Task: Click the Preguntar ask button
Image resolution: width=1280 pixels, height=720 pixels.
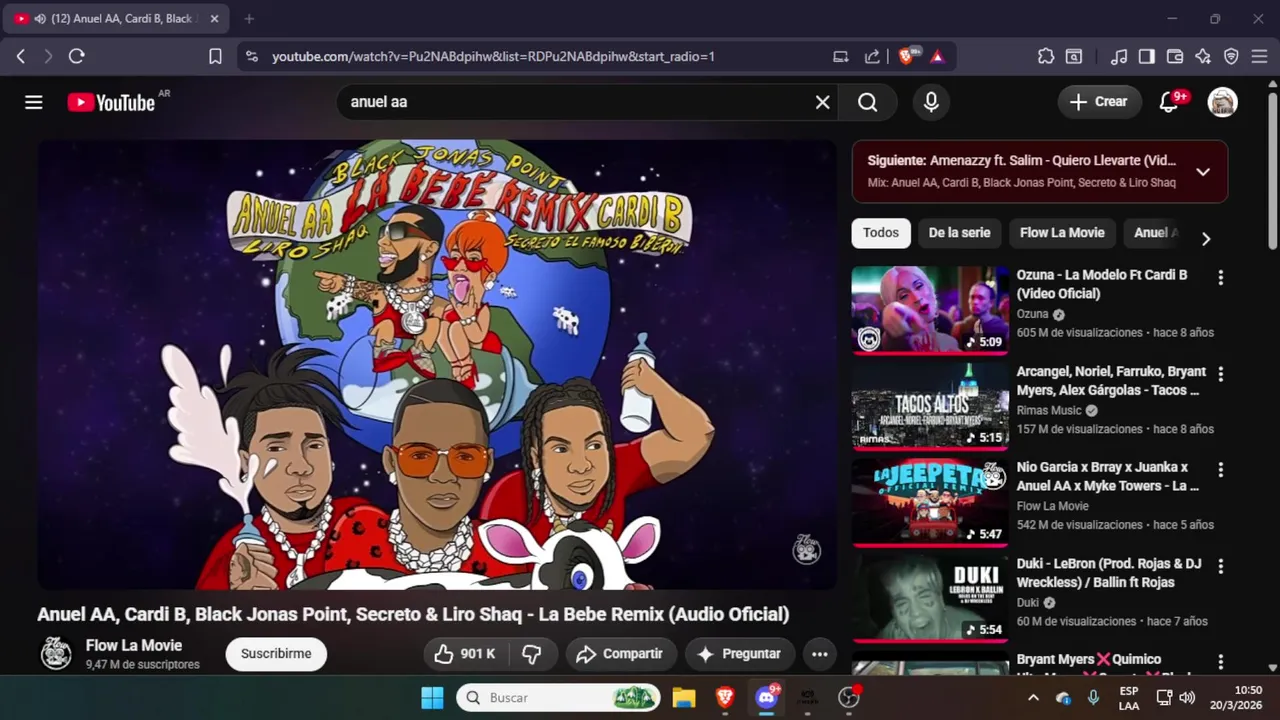Action: (739, 654)
